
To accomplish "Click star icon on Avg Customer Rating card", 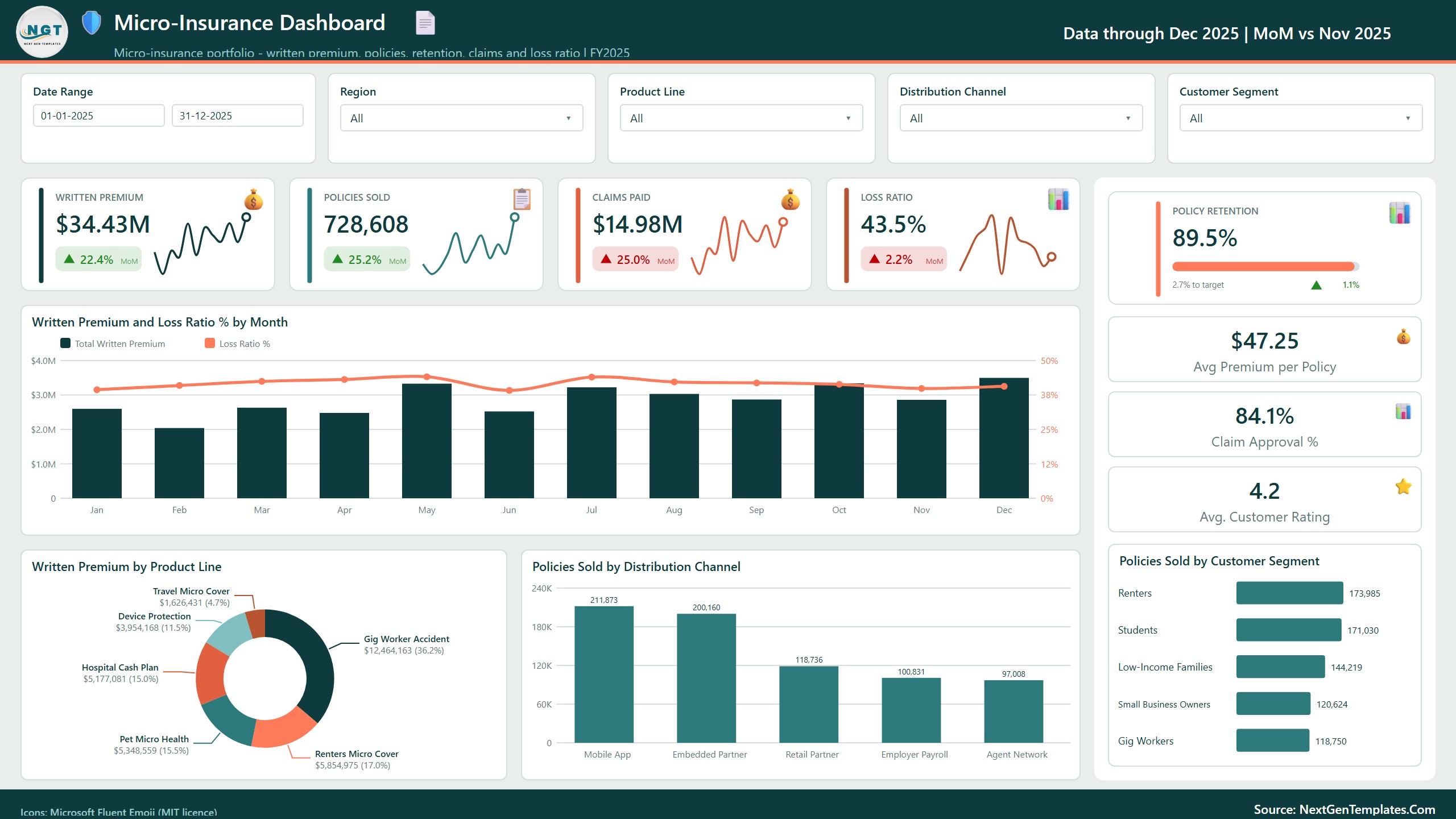I will coord(1403,487).
